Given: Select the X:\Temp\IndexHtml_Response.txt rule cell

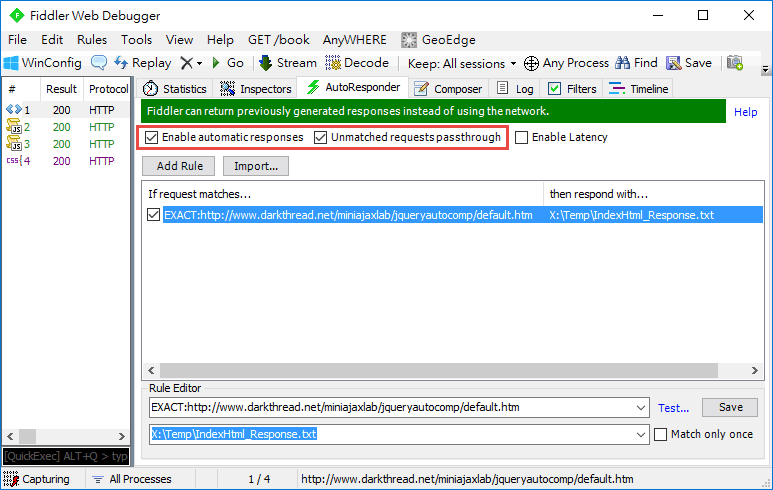Looking at the screenshot, I should (632, 215).
